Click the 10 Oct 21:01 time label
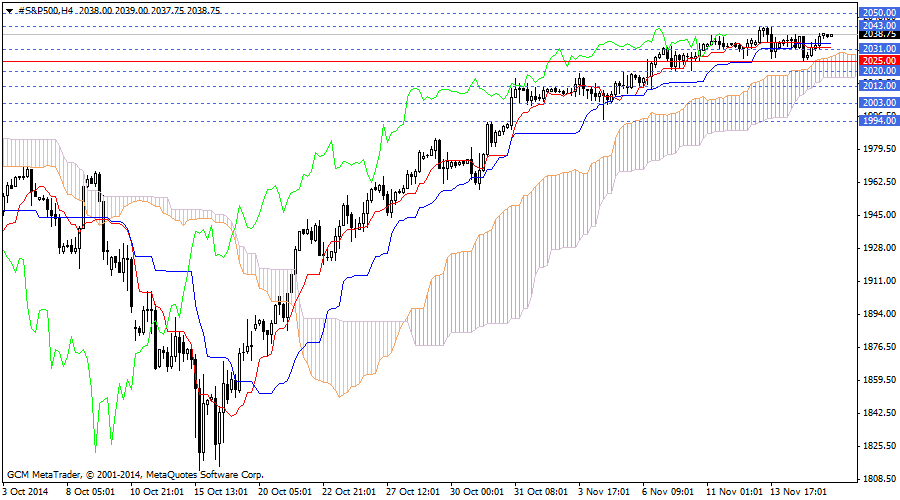900x500 pixels. coord(157,492)
